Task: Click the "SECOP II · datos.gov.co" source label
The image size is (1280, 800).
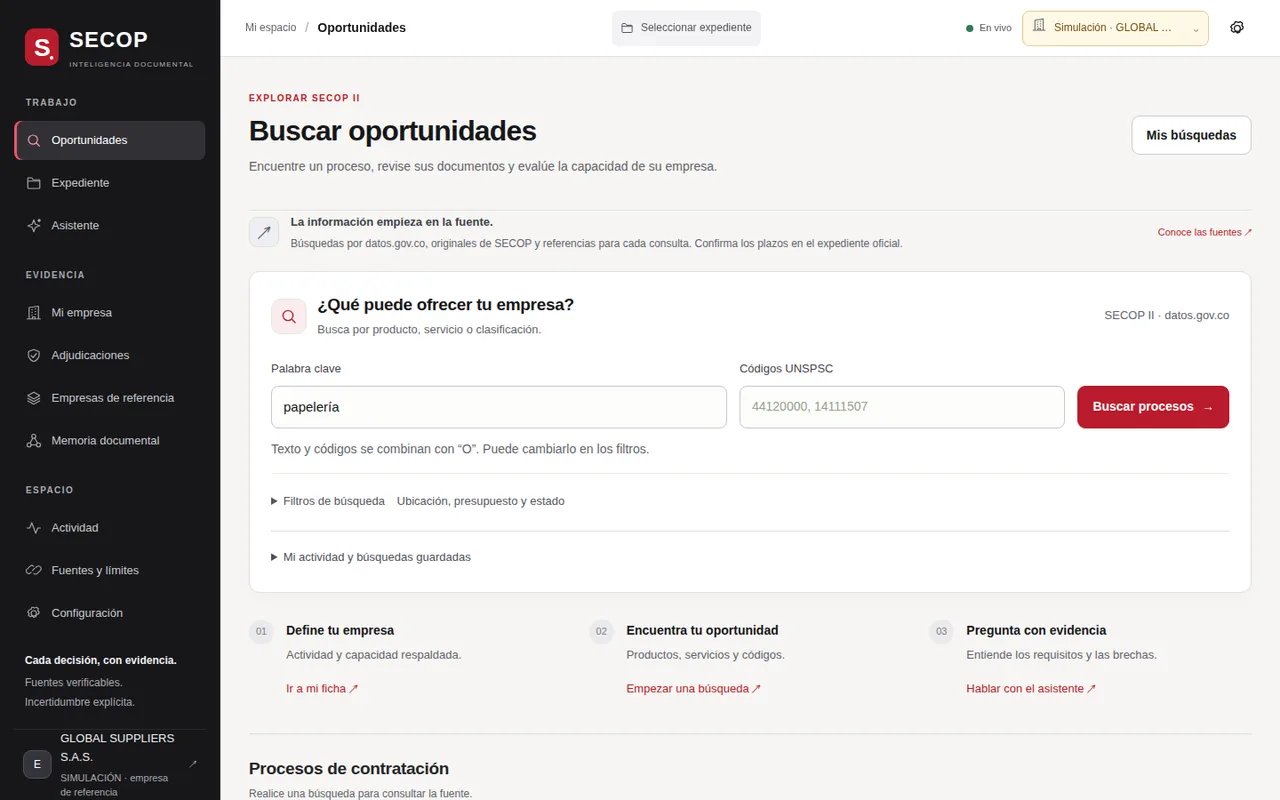Action: (x=1167, y=315)
